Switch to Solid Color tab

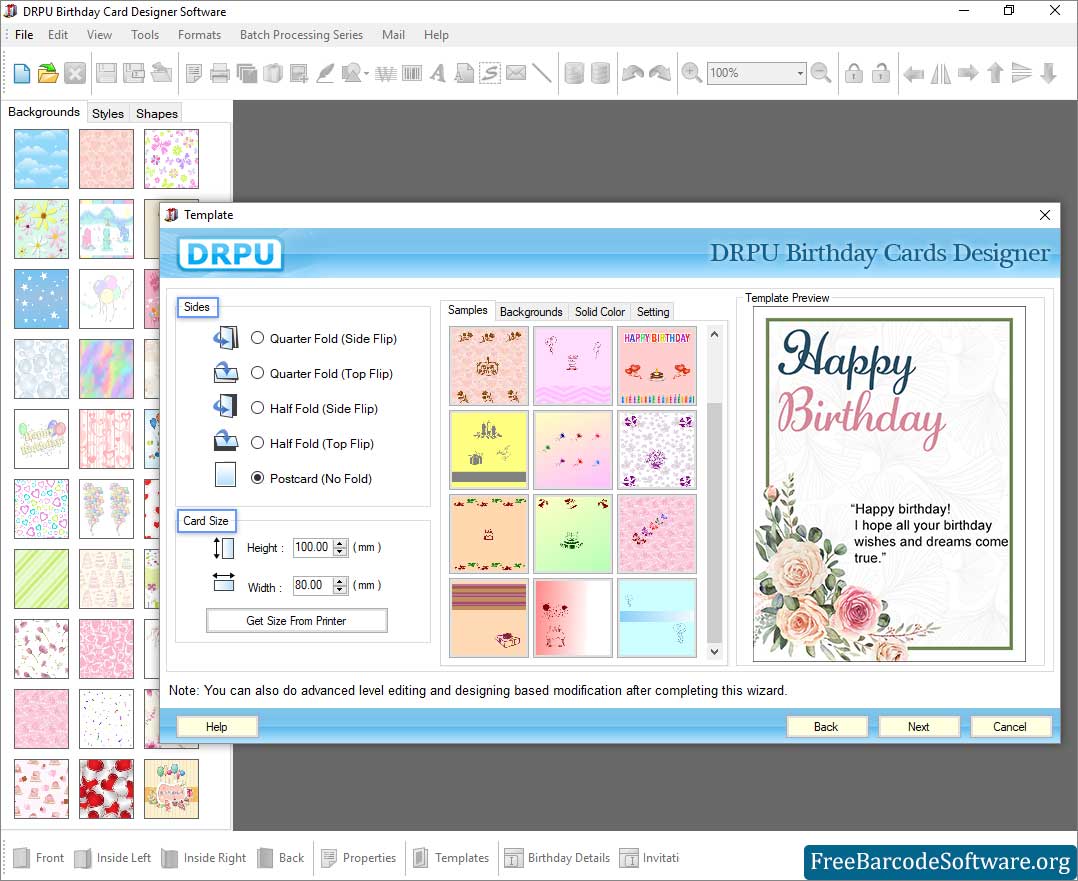coord(600,312)
